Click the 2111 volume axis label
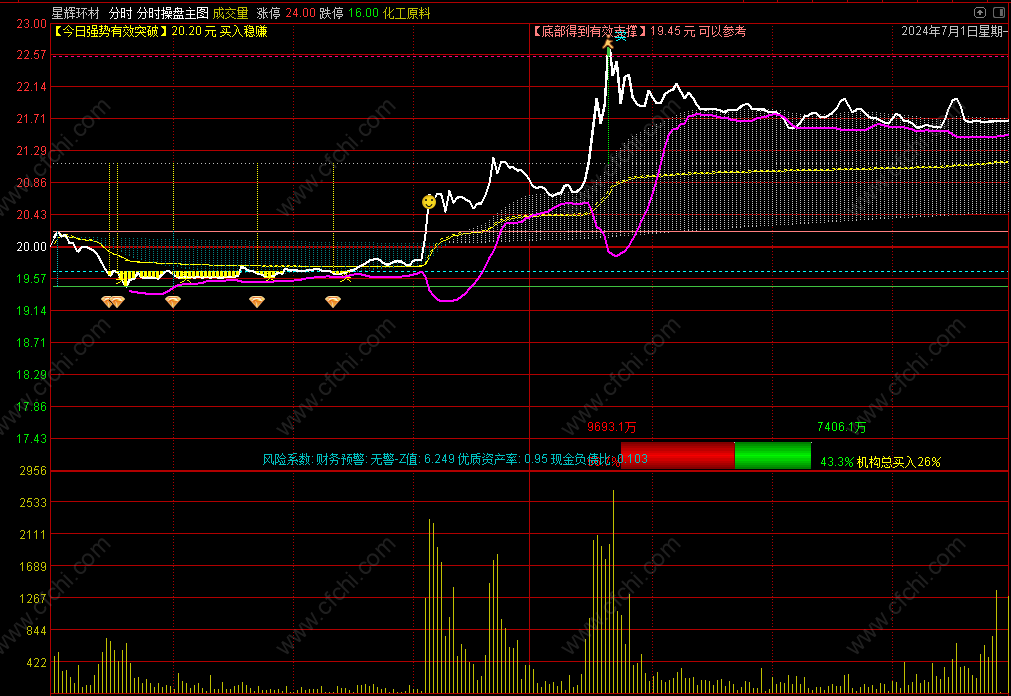The width and height of the screenshot is (1011, 696). (33, 535)
